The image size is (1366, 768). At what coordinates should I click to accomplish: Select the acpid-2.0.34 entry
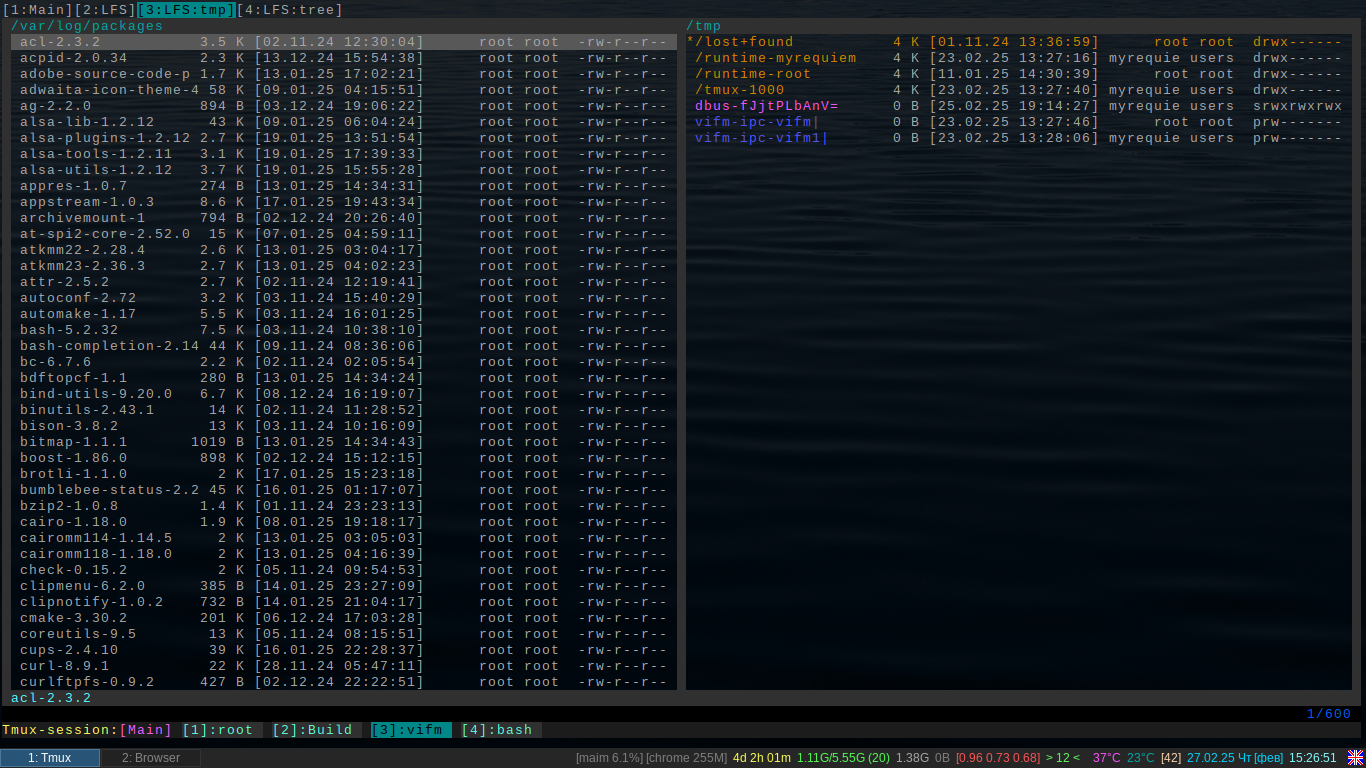[344, 58]
